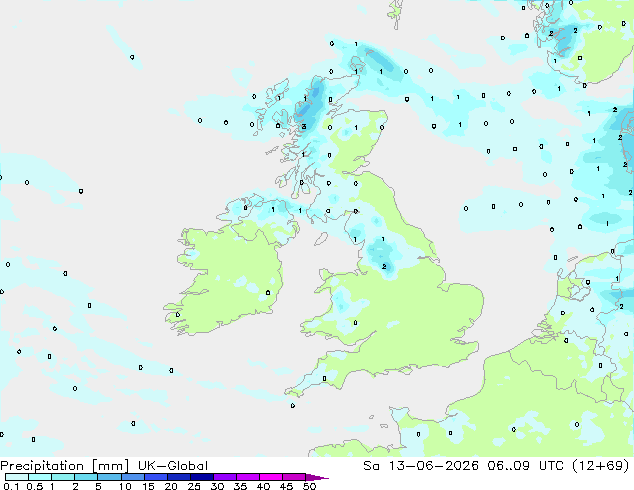
Task: Click the 'UK-Global' model label
Action: (x=173, y=466)
